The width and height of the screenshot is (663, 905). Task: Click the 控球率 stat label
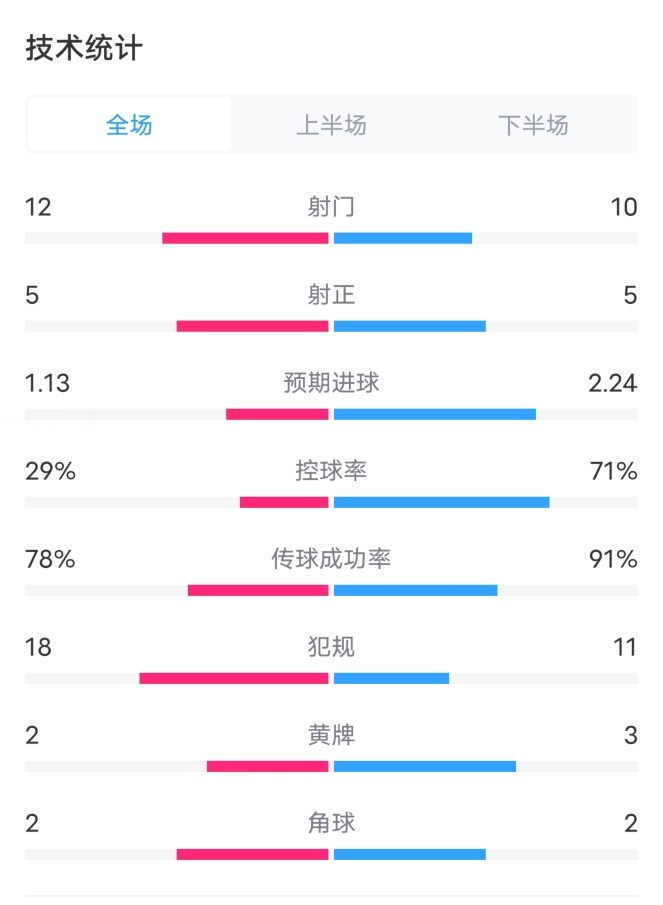coord(331,470)
